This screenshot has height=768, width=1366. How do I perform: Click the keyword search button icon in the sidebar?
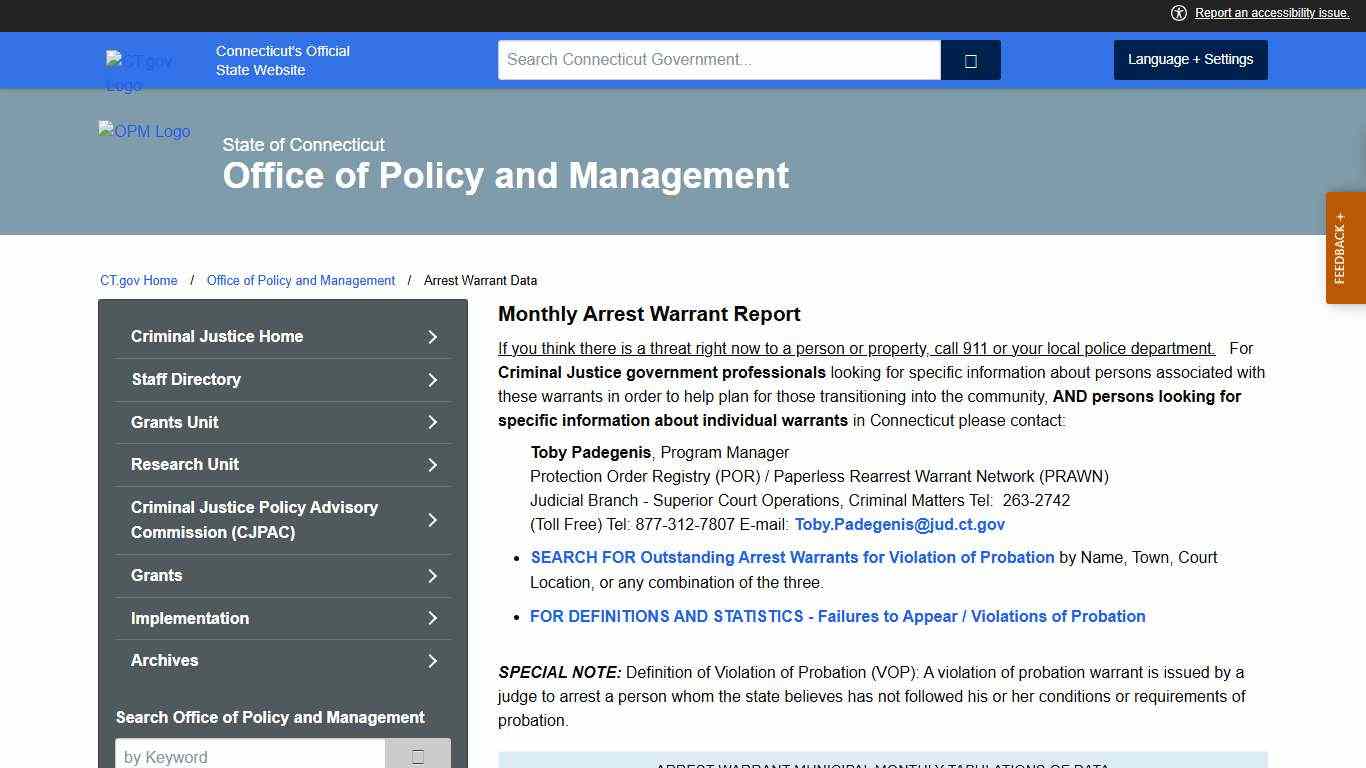(x=417, y=755)
